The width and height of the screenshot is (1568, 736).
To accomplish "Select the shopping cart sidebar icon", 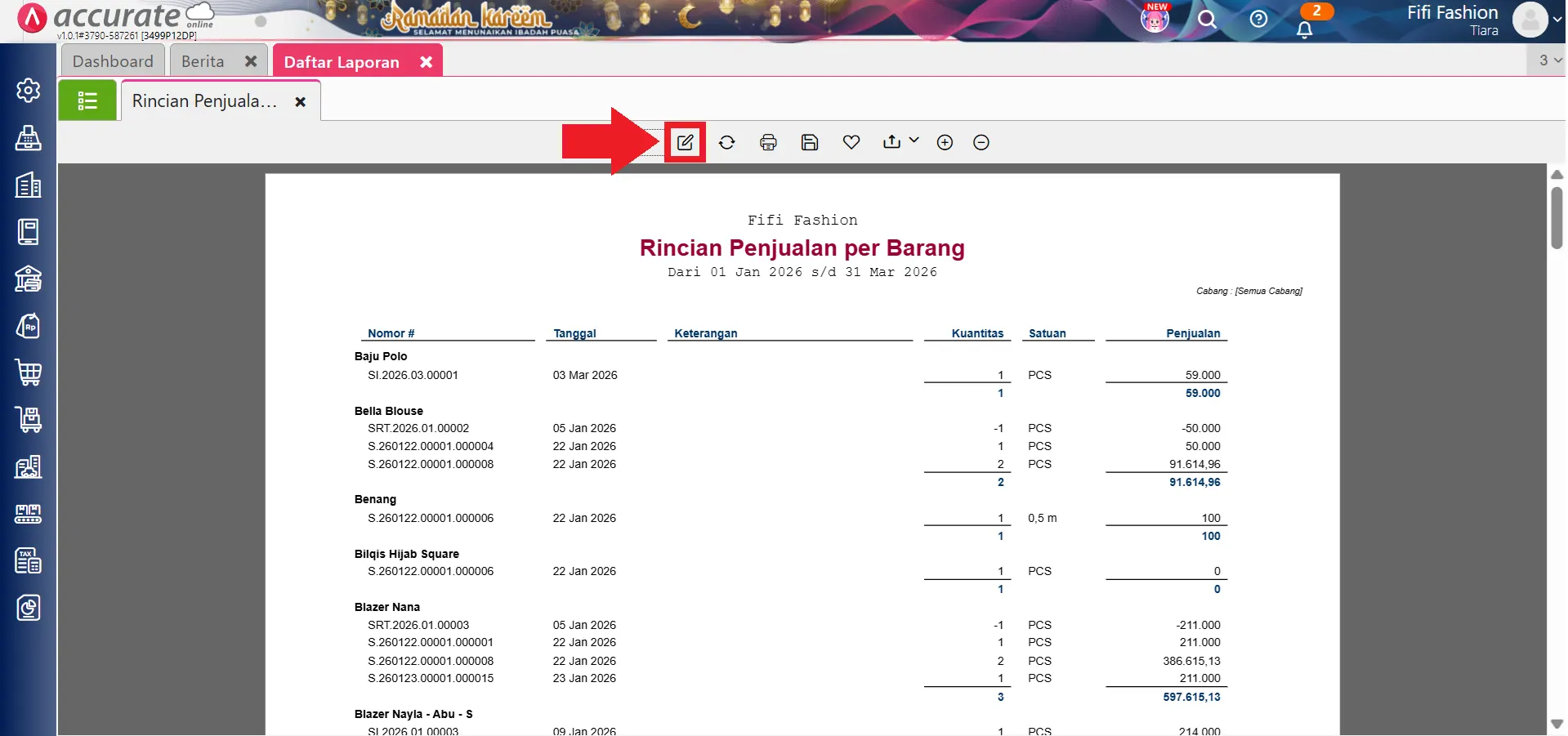I will point(29,373).
